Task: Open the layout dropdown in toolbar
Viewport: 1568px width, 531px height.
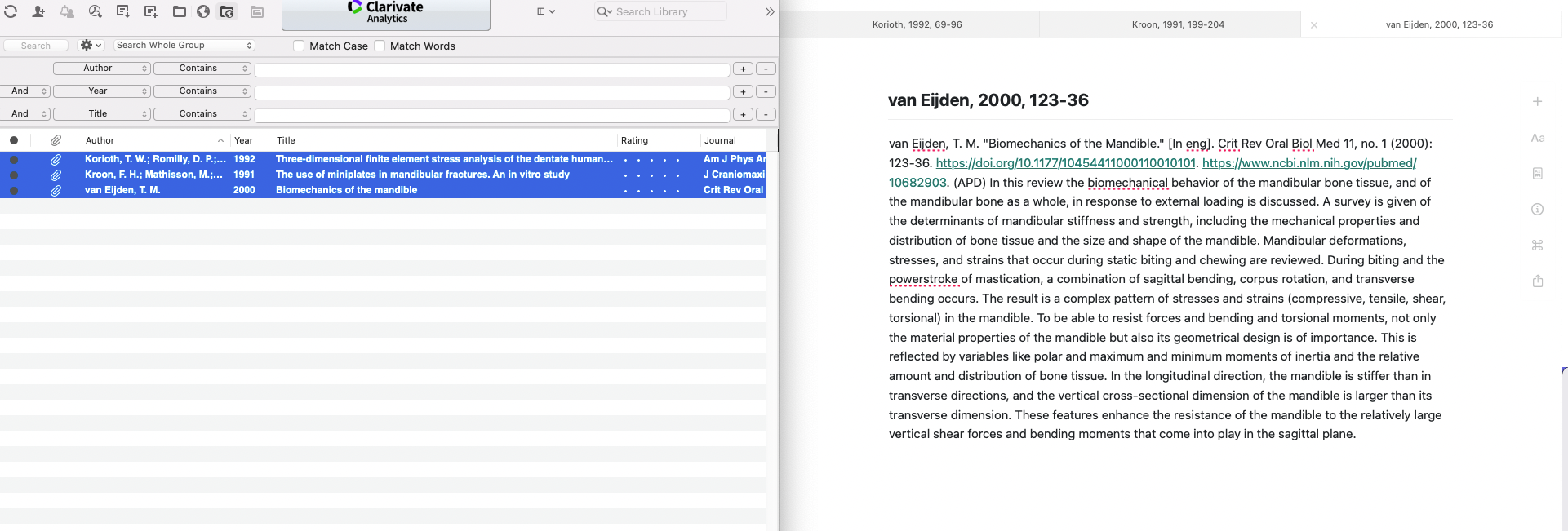Action: click(x=546, y=11)
